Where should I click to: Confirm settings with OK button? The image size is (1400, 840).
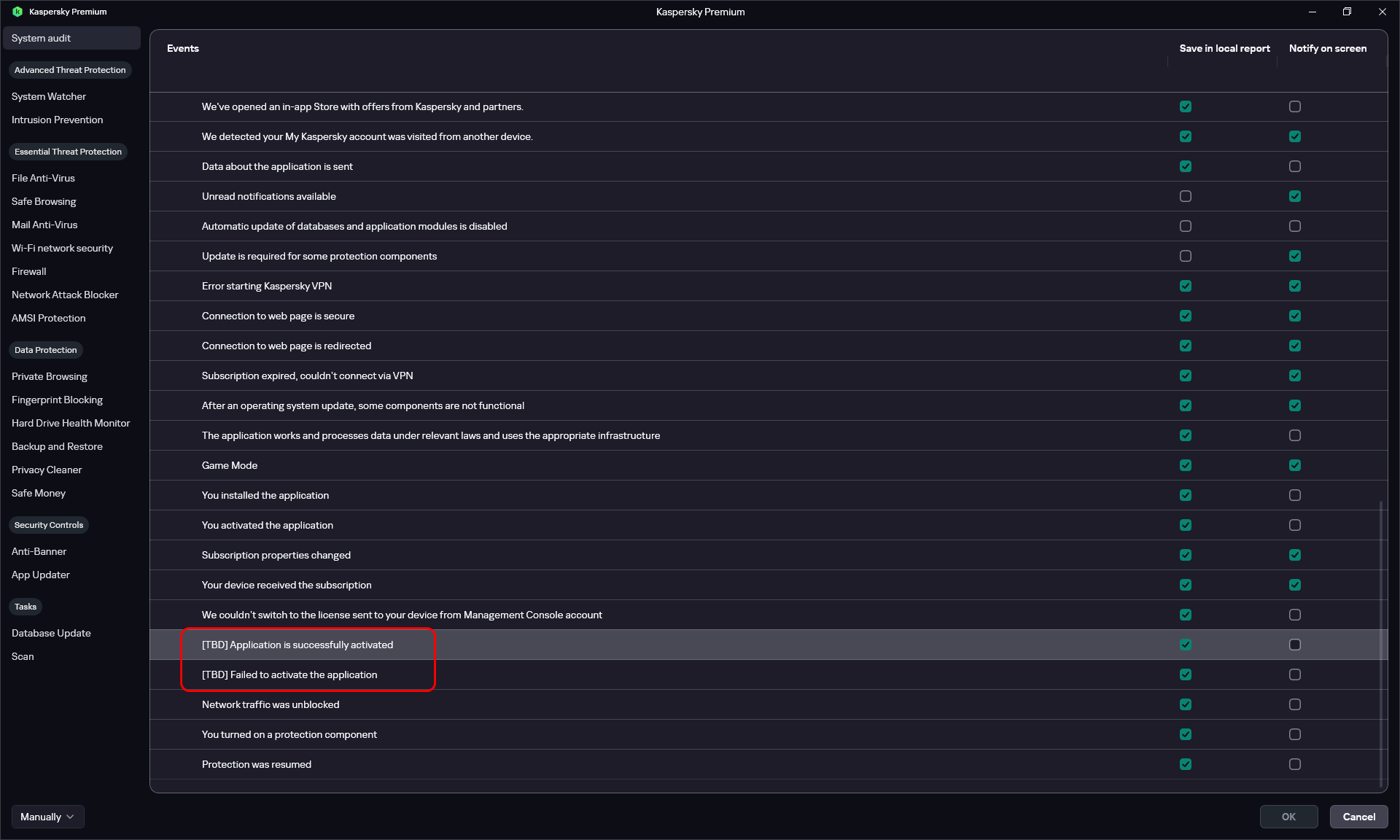click(1288, 817)
